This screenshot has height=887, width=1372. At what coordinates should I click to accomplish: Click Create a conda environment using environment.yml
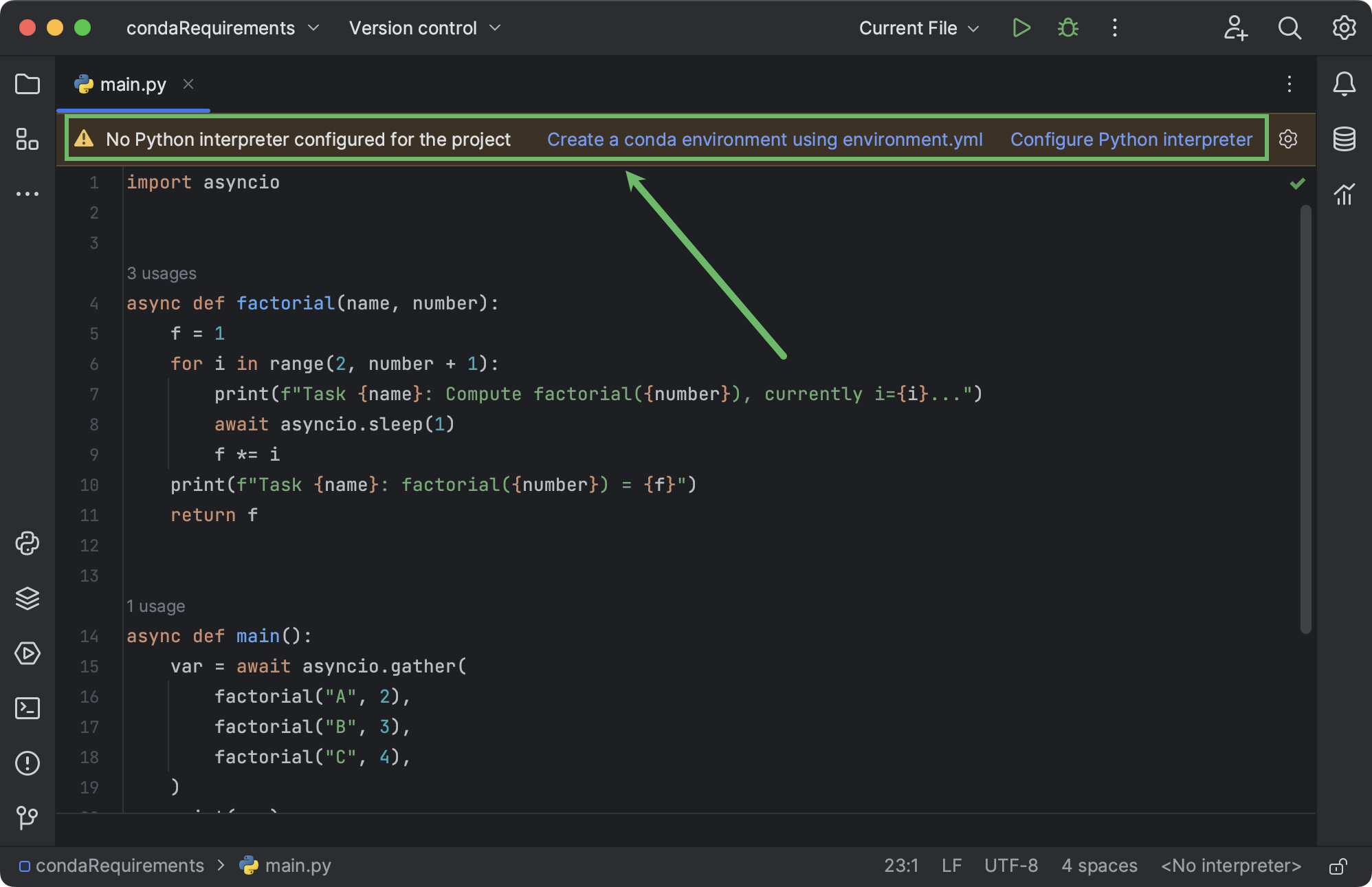pos(764,139)
